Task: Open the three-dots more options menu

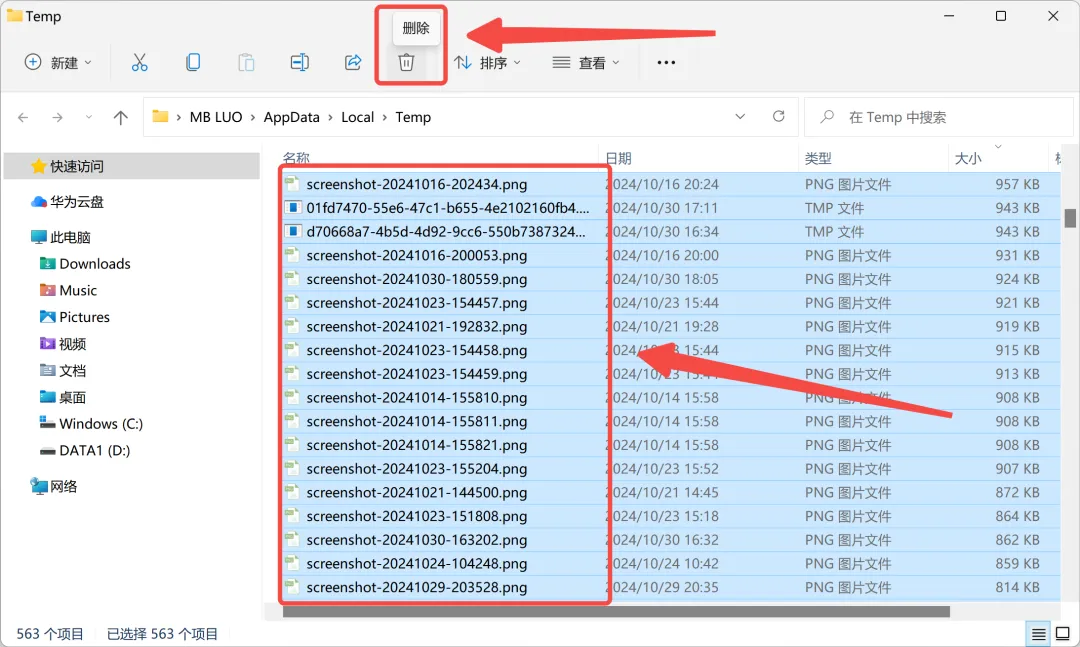Action: click(x=666, y=63)
